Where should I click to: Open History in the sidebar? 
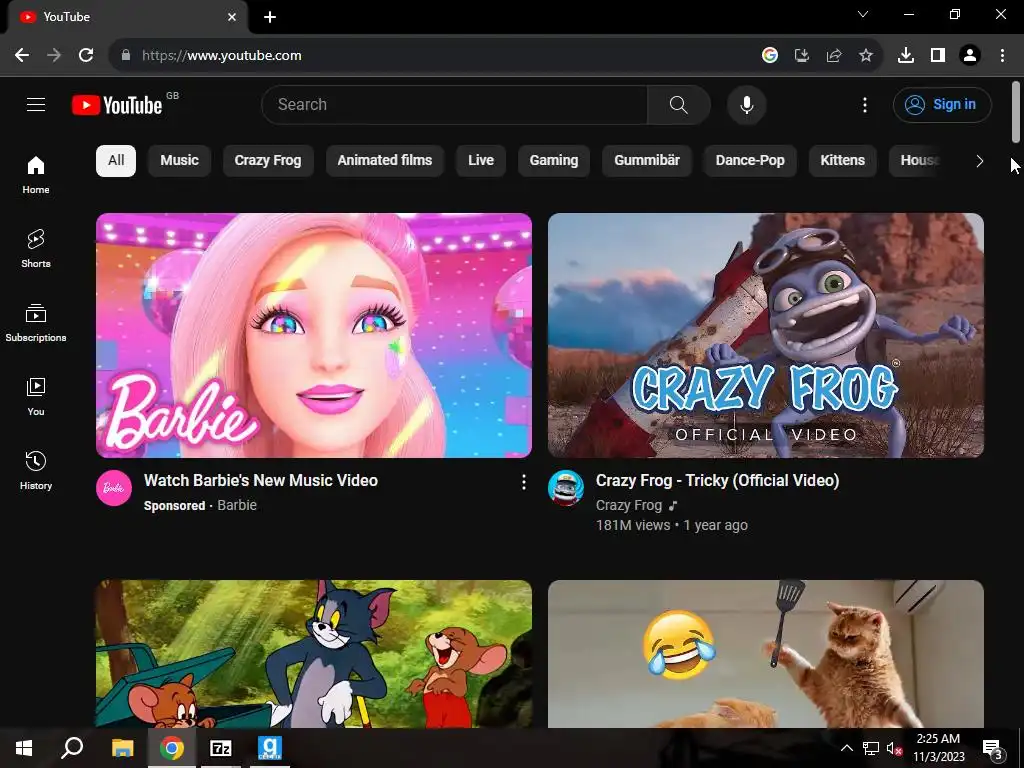36,470
